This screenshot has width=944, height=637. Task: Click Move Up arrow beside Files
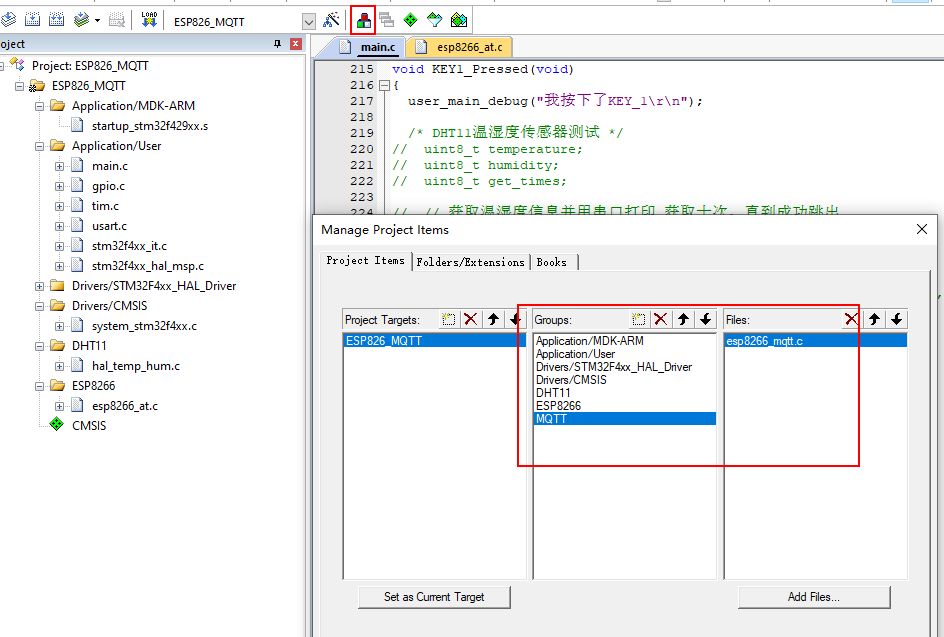(874, 319)
